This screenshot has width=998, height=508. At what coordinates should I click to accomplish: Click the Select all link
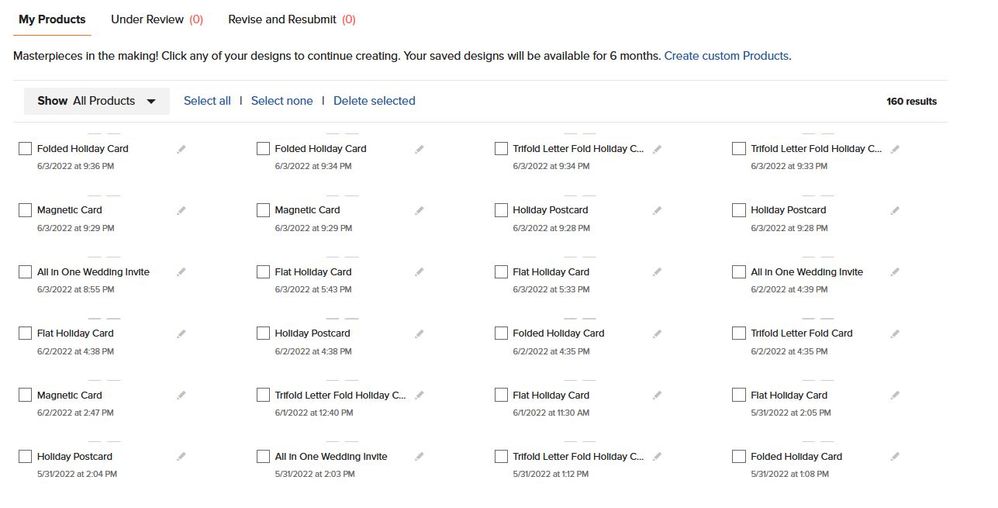coord(207,101)
